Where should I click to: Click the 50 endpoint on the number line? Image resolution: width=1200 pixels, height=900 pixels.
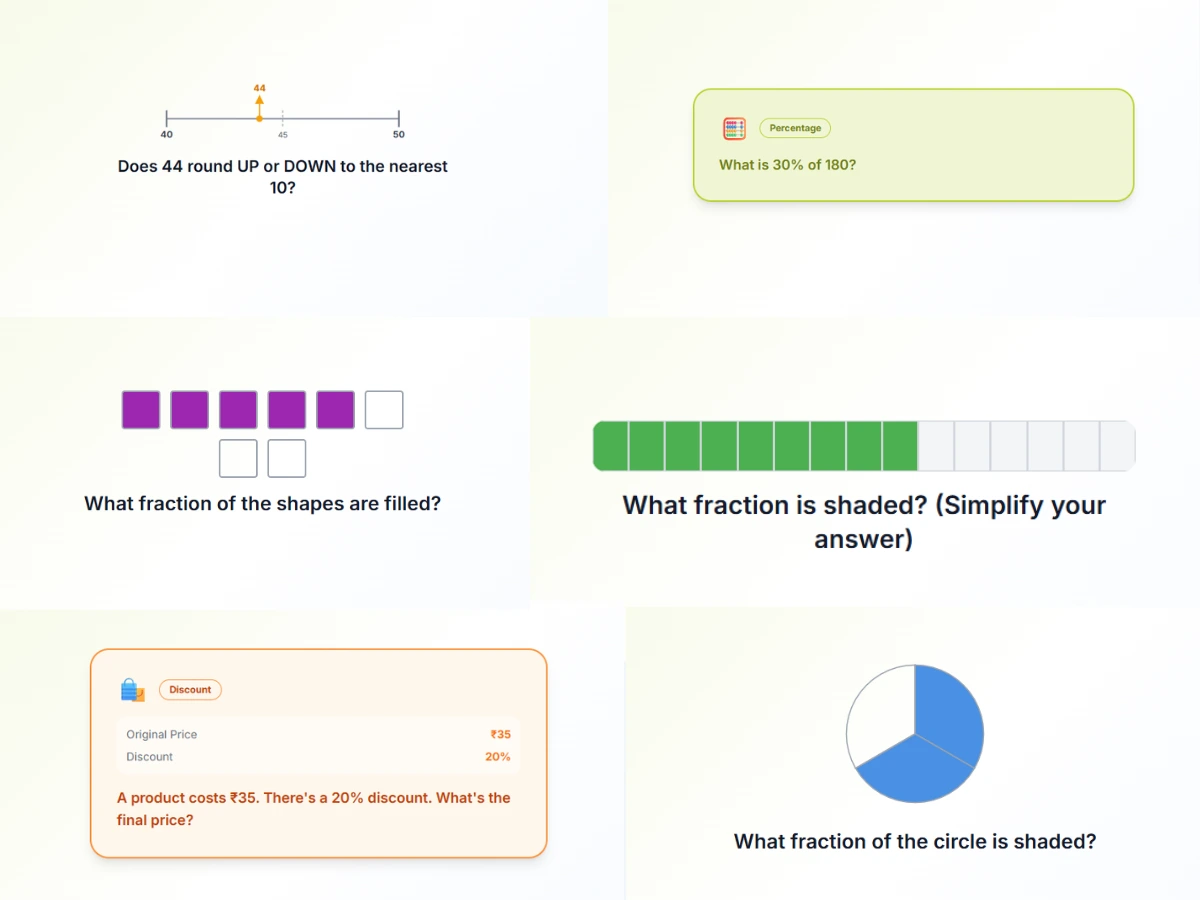(x=399, y=119)
